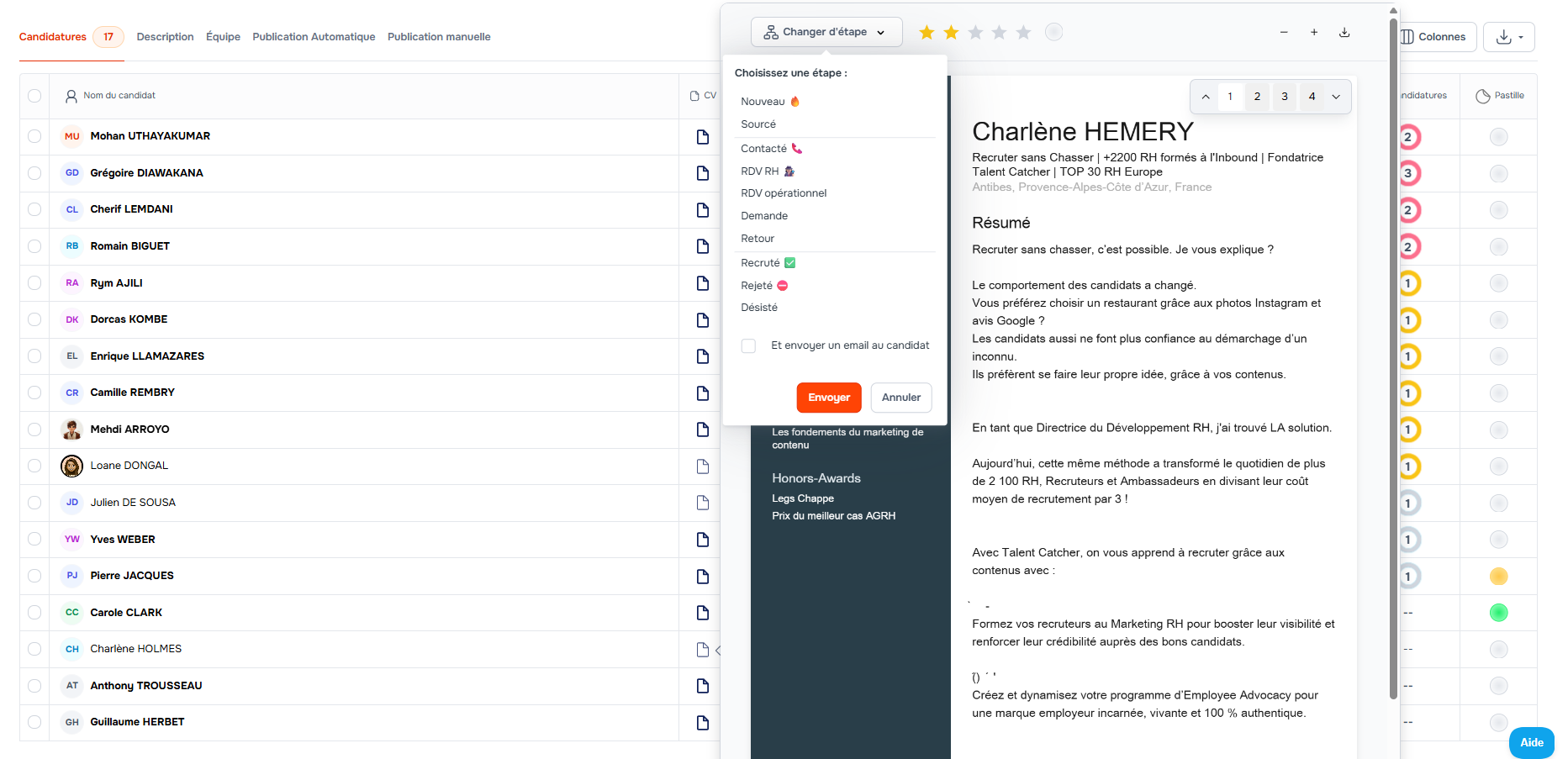Click the Annuler button

pyautogui.click(x=901, y=398)
